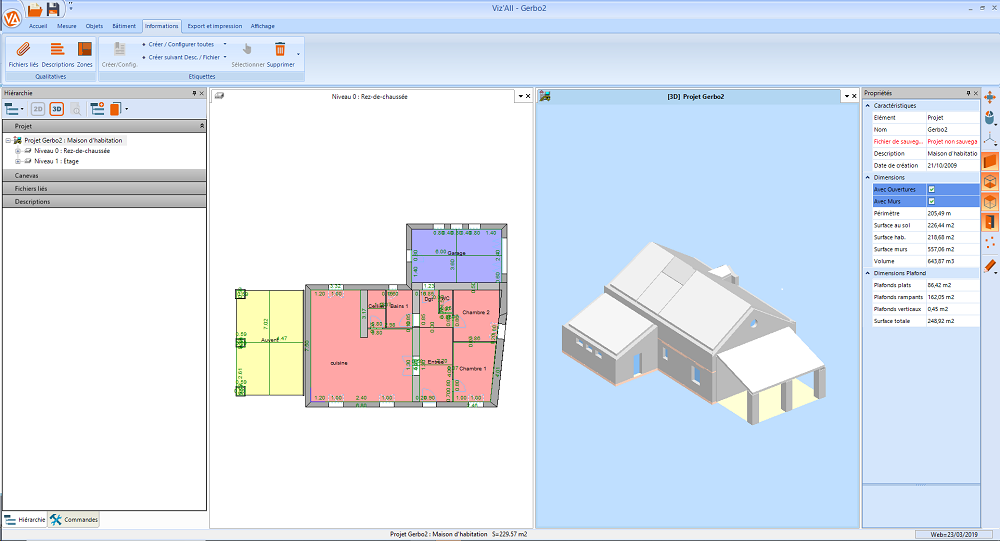Toggle the door openings display icon
The image size is (1000, 541).
tap(990, 222)
